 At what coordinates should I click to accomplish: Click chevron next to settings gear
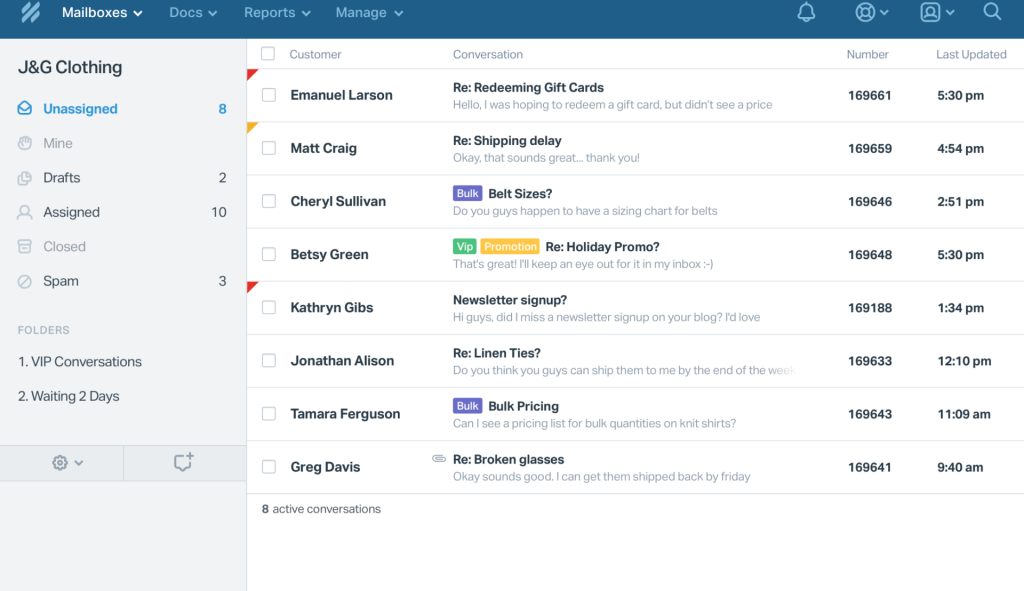78,463
